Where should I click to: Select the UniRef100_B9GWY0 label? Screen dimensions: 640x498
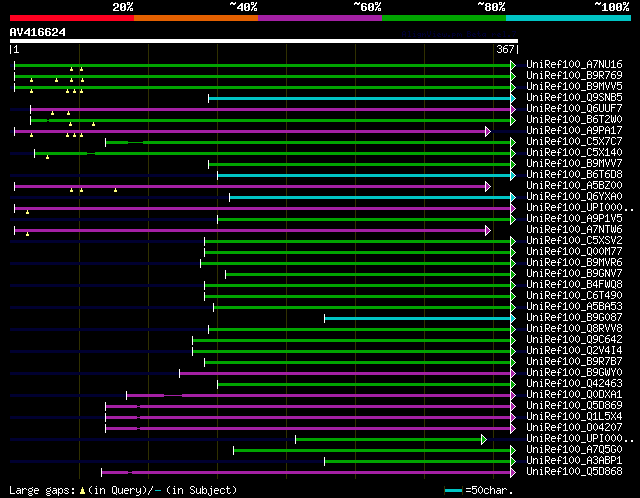pyautogui.click(x=574, y=373)
